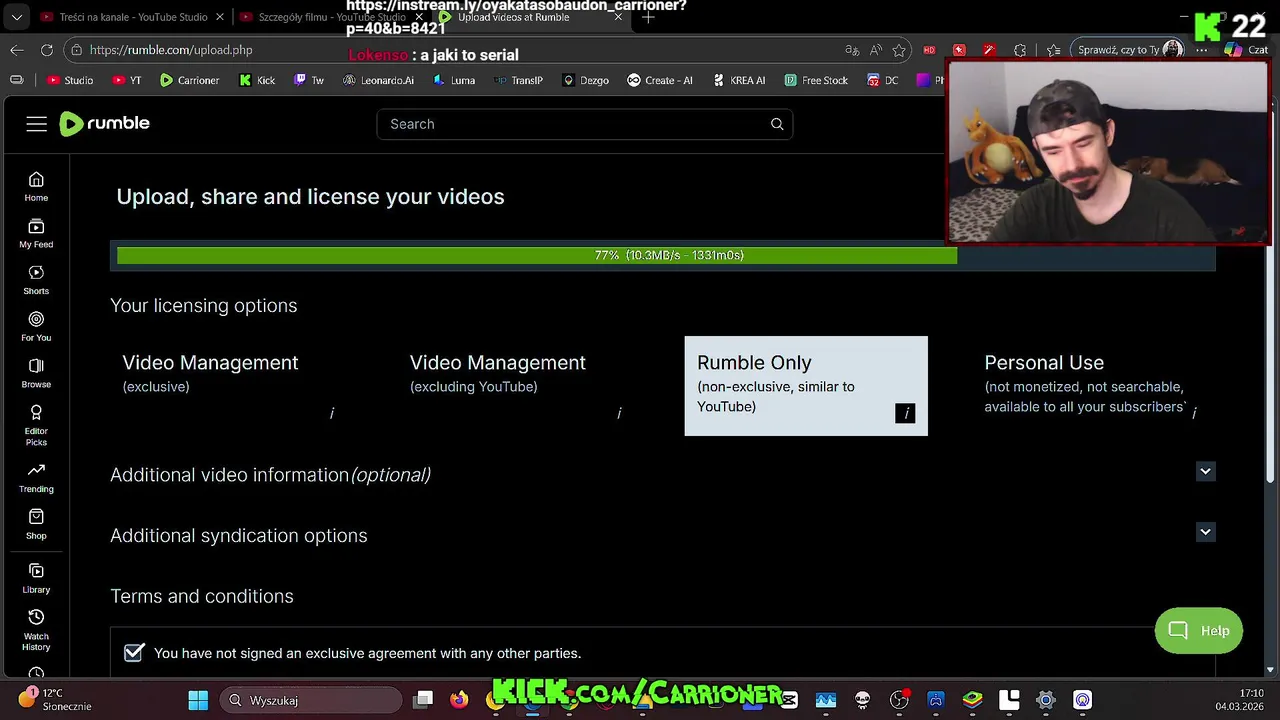The height and width of the screenshot is (720, 1280).
Task: Select Rumble Only license option
Action: pos(806,386)
